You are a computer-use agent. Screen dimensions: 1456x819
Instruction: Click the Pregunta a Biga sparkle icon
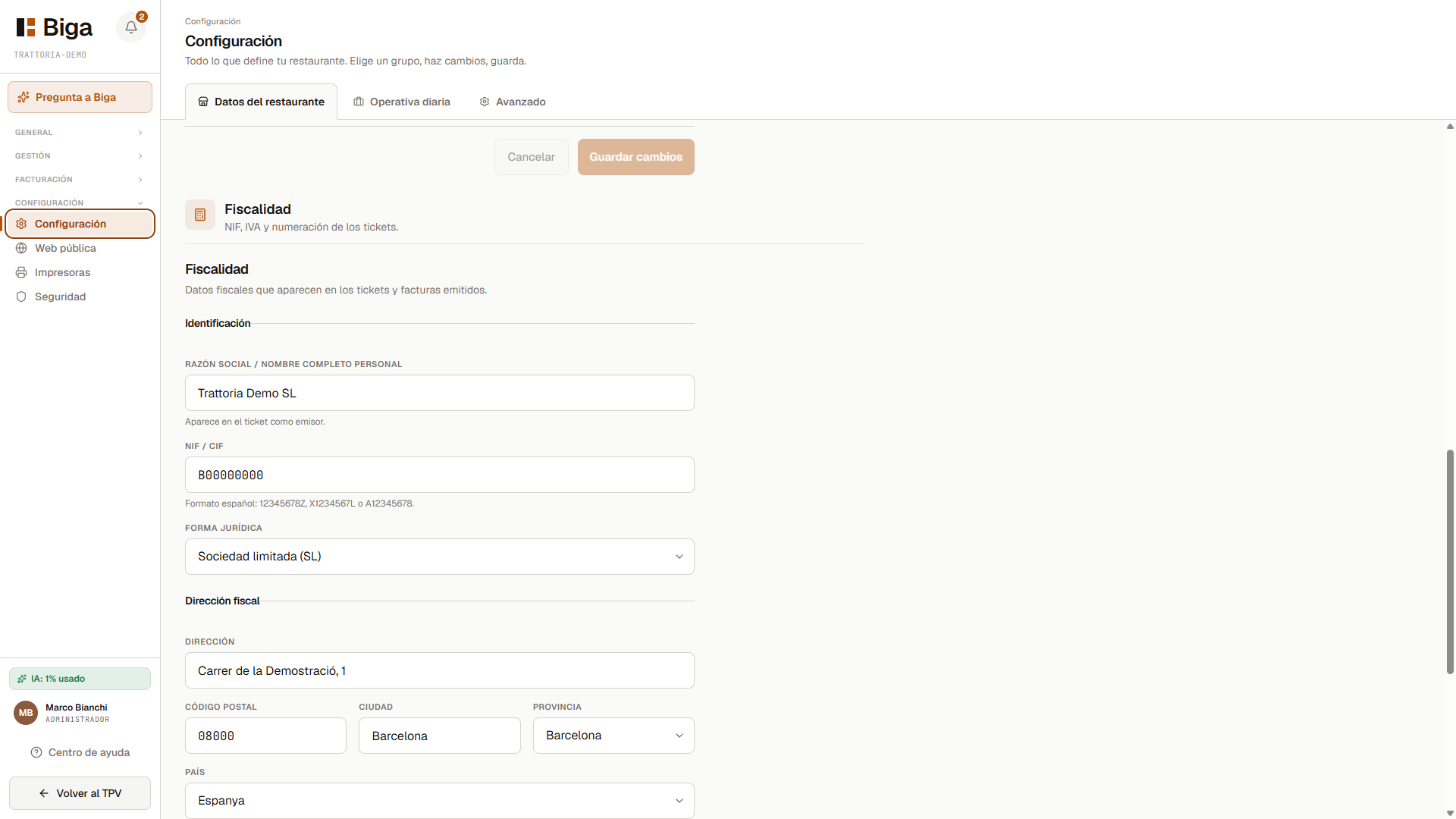click(x=24, y=97)
